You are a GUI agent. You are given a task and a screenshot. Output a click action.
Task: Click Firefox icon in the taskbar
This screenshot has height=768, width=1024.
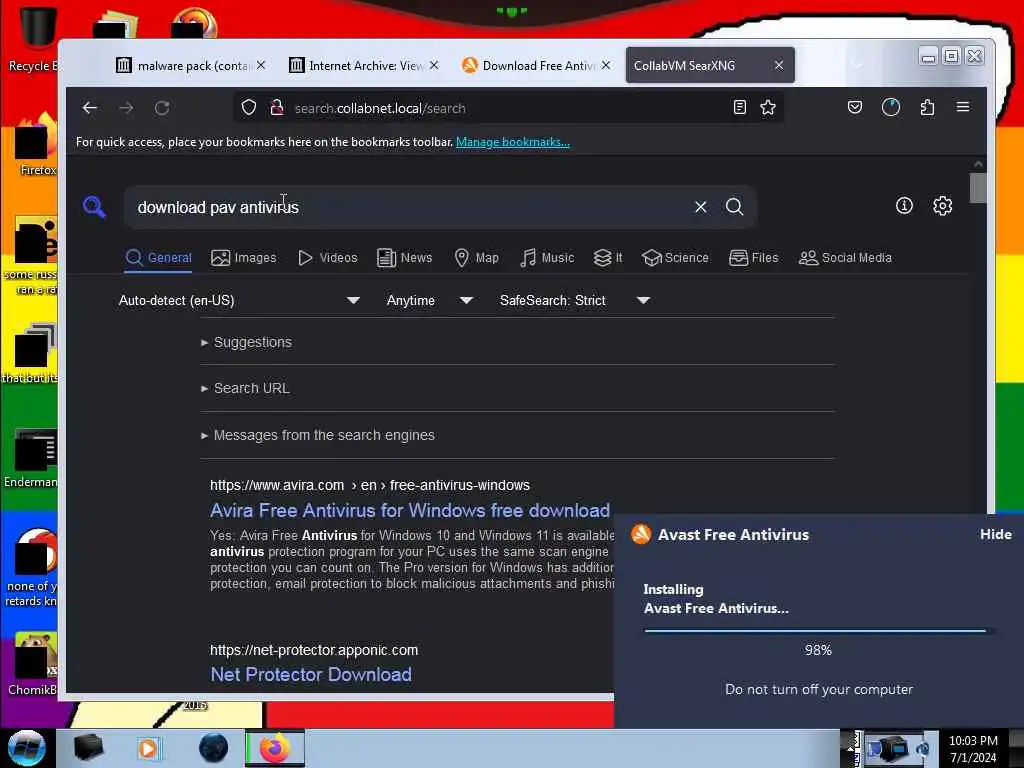pos(275,748)
